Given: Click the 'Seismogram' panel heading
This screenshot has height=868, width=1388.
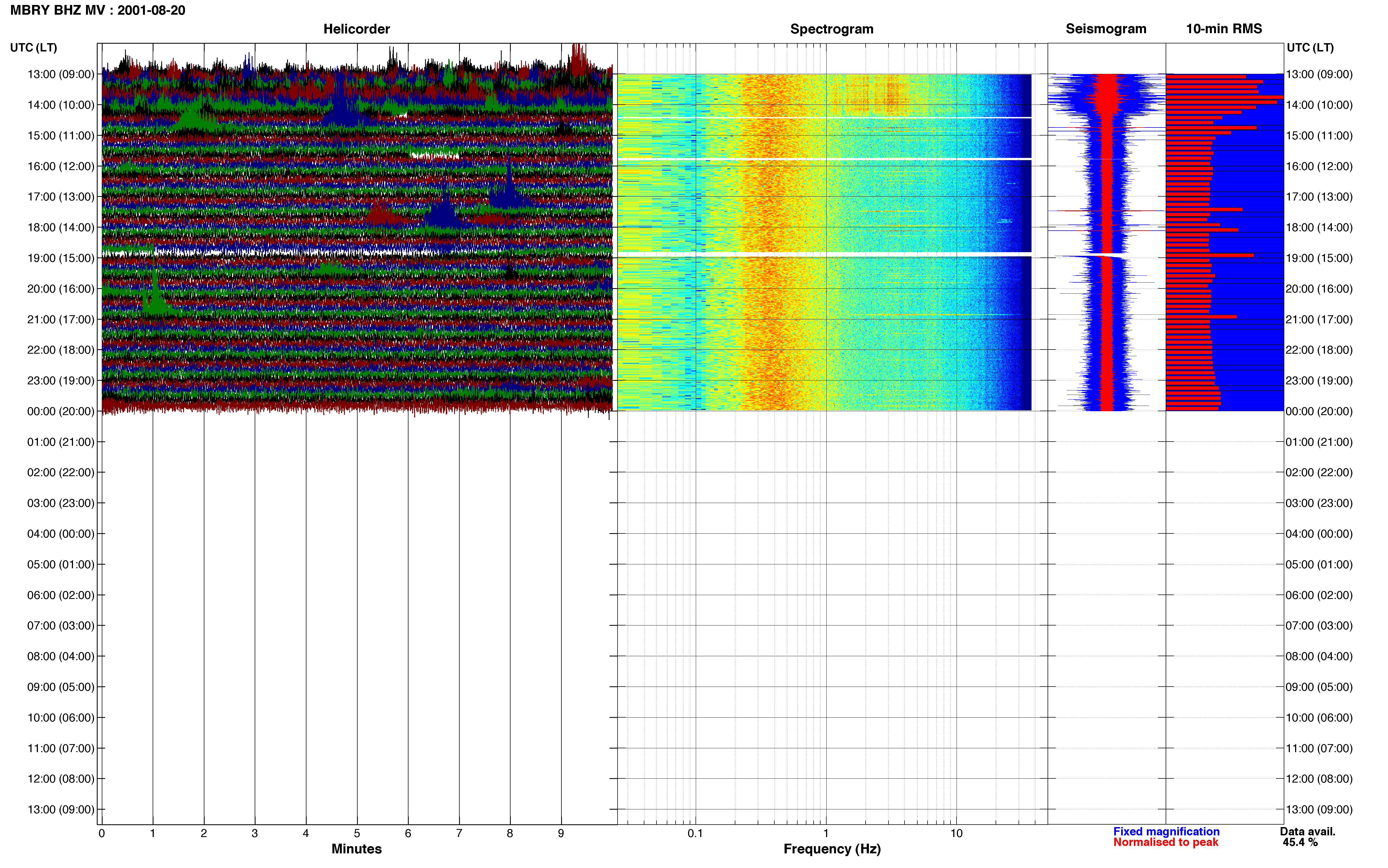Looking at the screenshot, I should [x=1106, y=29].
